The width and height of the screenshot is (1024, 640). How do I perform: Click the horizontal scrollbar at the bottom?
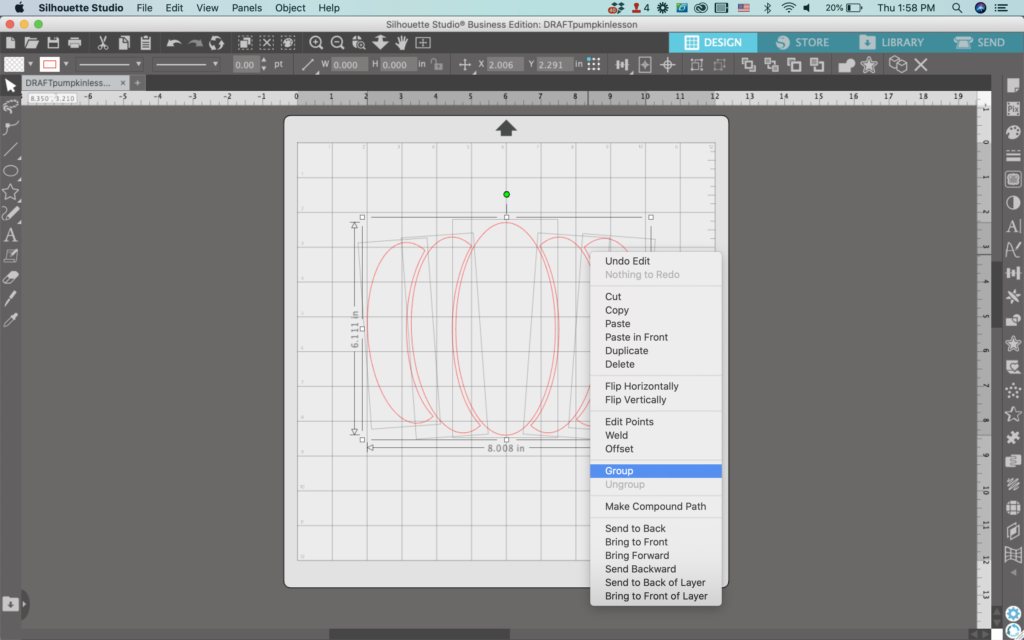pyautogui.click(x=419, y=634)
